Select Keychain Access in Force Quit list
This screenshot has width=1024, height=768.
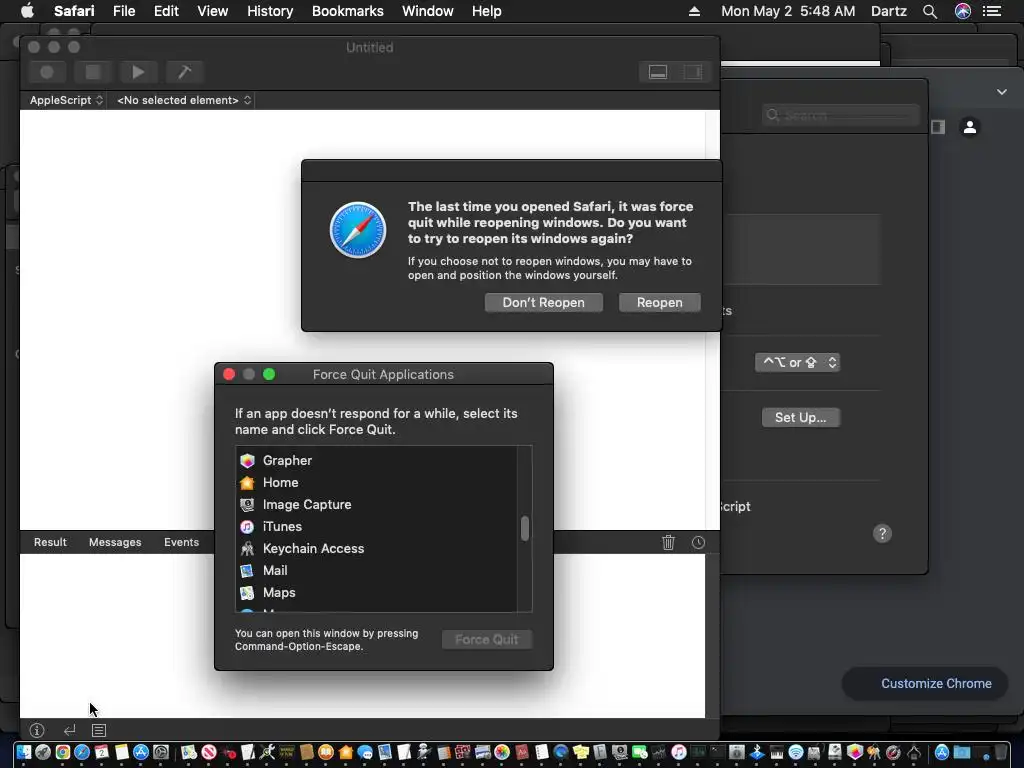(x=377, y=549)
